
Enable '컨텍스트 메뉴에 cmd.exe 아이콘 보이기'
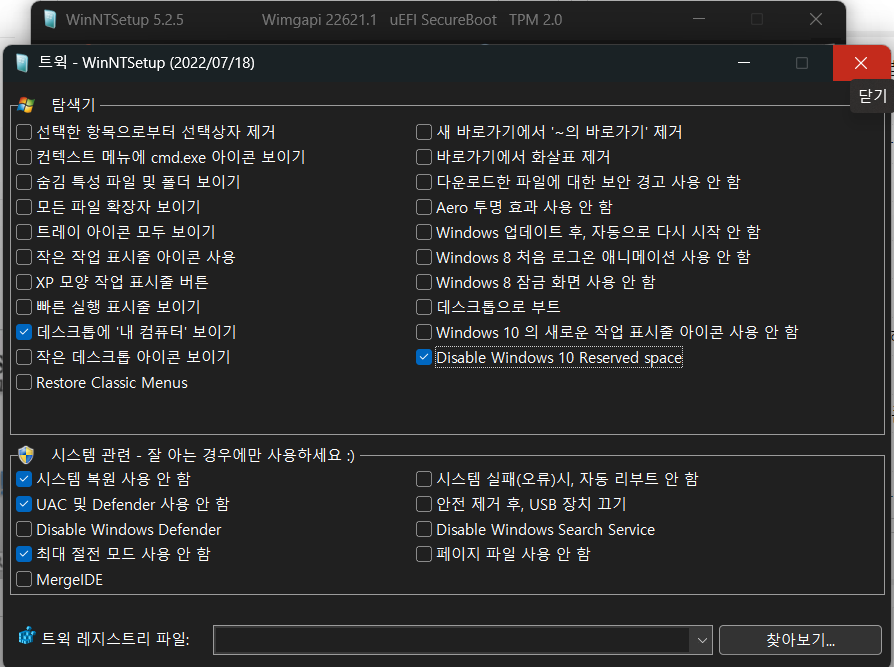pos(24,157)
